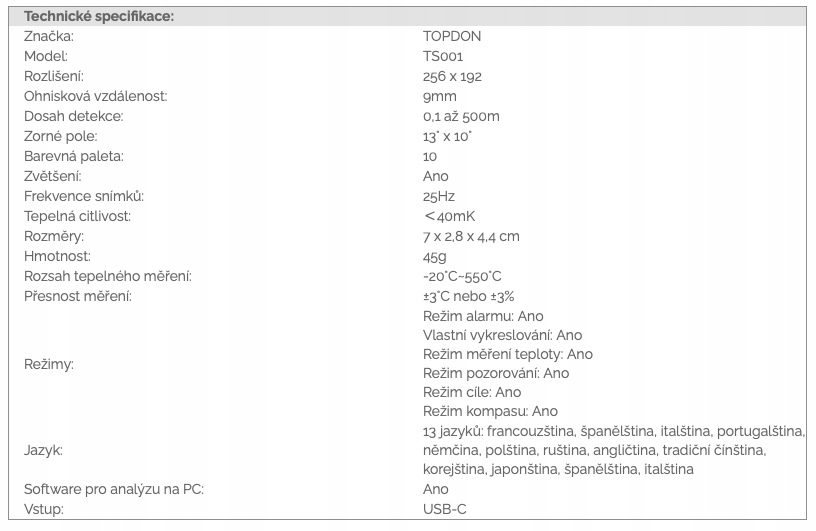The width and height of the screenshot is (816, 531).
Task: Select the TS001 model value
Action: (443, 56)
